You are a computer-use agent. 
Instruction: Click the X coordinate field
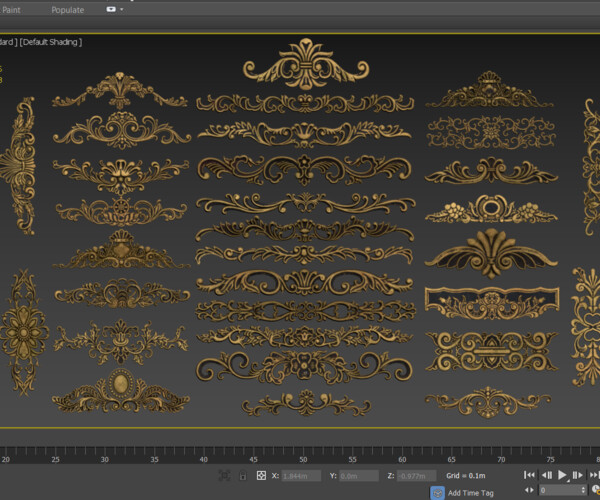click(301, 476)
